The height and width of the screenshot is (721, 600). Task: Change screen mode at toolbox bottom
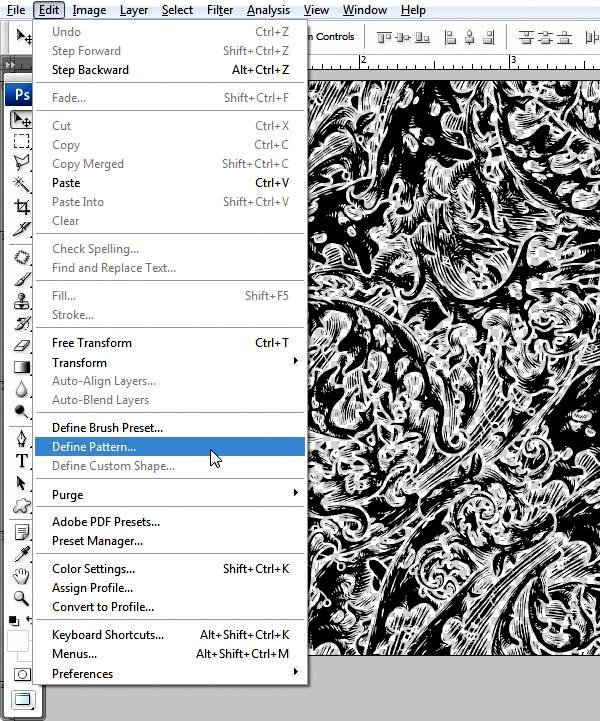22,699
